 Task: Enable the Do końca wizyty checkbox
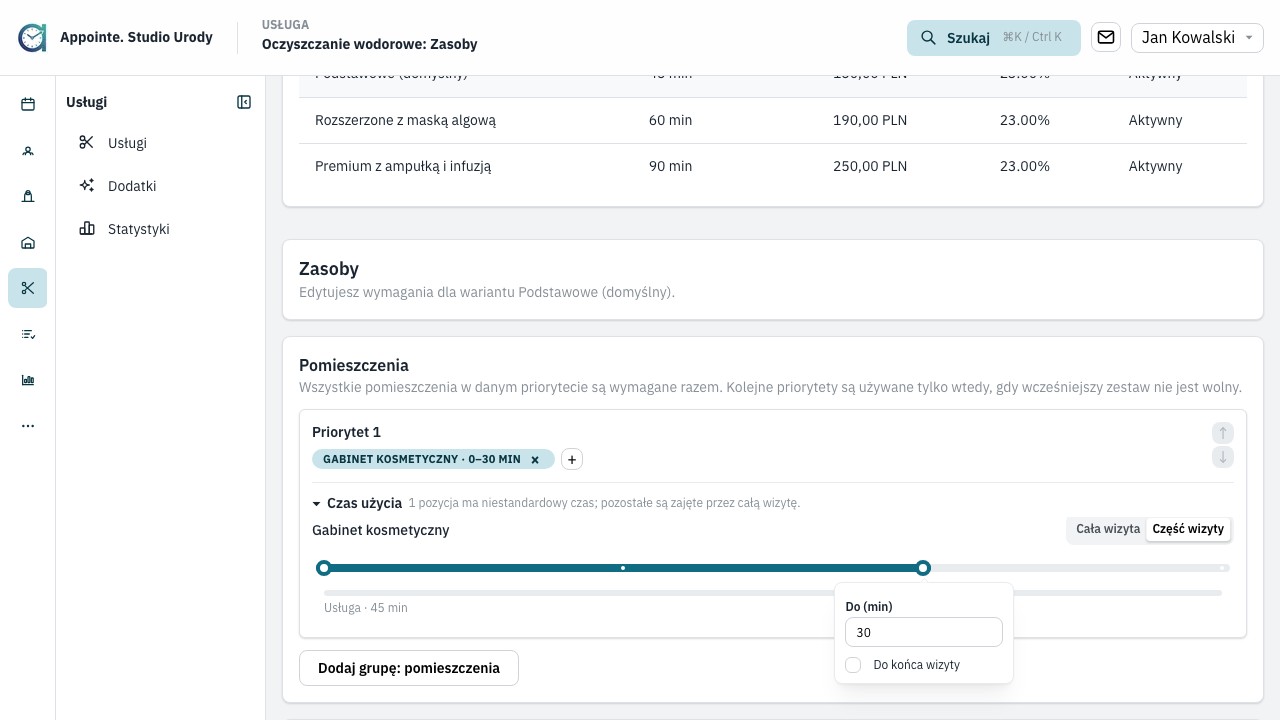pos(853,665)
